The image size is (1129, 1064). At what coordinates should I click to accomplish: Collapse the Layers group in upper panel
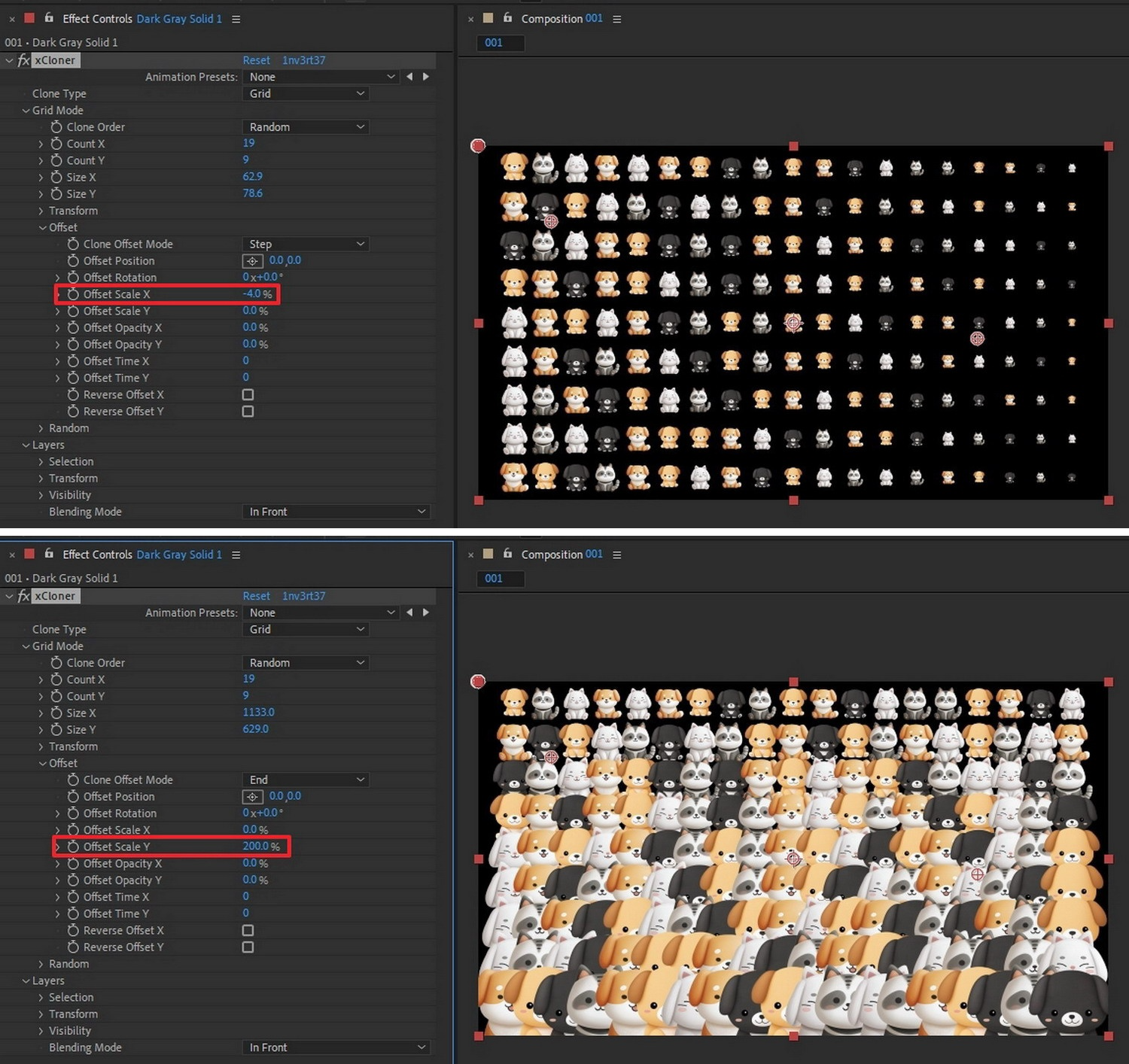click(x=26, y=445)
